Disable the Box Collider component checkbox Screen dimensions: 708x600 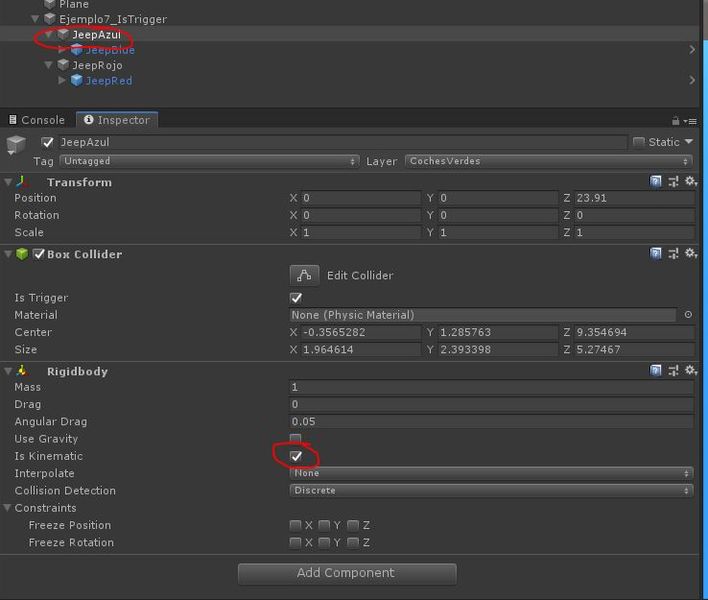coord(38,254)
